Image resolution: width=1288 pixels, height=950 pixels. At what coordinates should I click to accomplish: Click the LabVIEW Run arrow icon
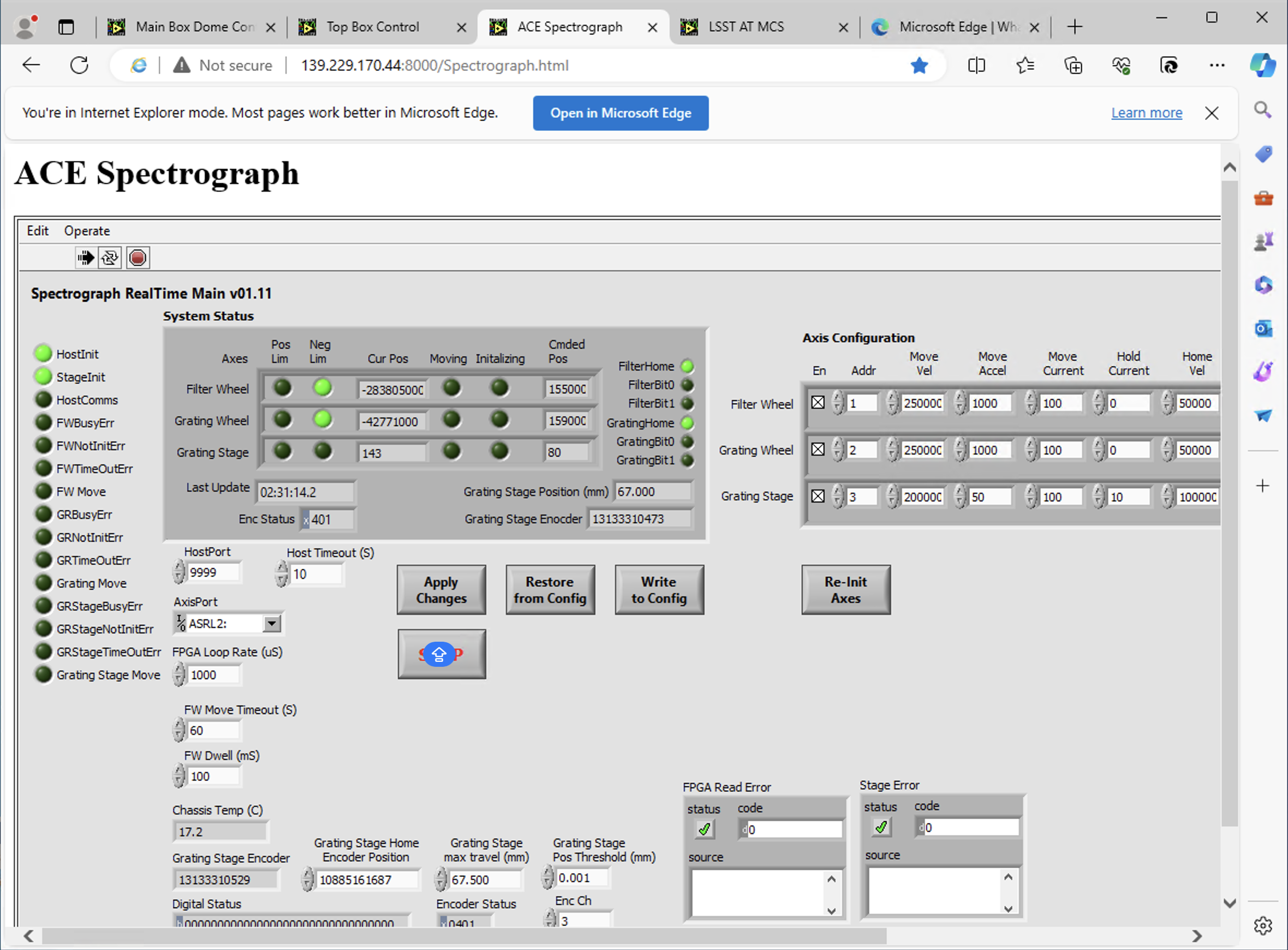86,258
